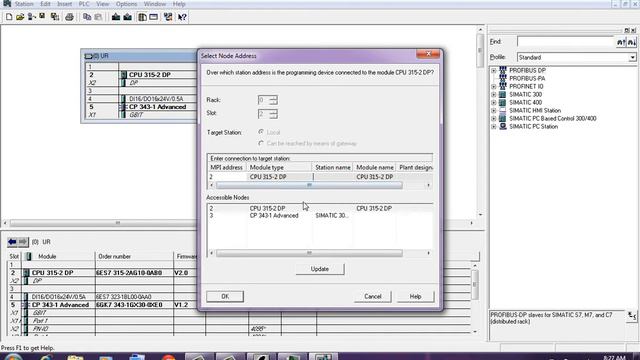This screenshot has width=640, height=360.
Task: Click the address overview window toolbar icon
Action: point(153,17)
